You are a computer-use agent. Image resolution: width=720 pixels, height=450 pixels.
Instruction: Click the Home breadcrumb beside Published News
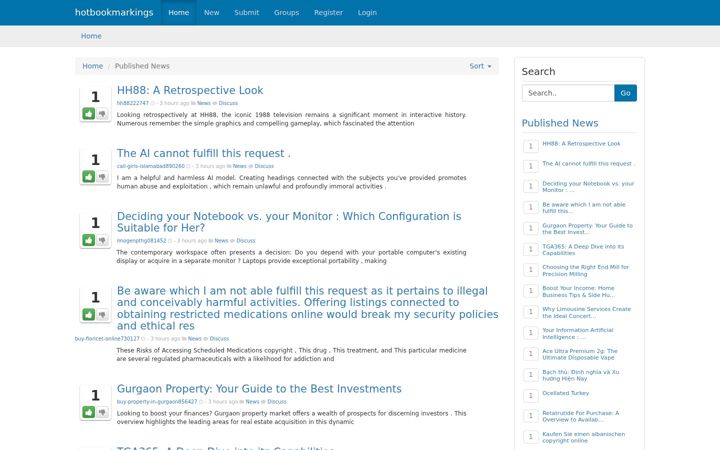coord(93,66)
